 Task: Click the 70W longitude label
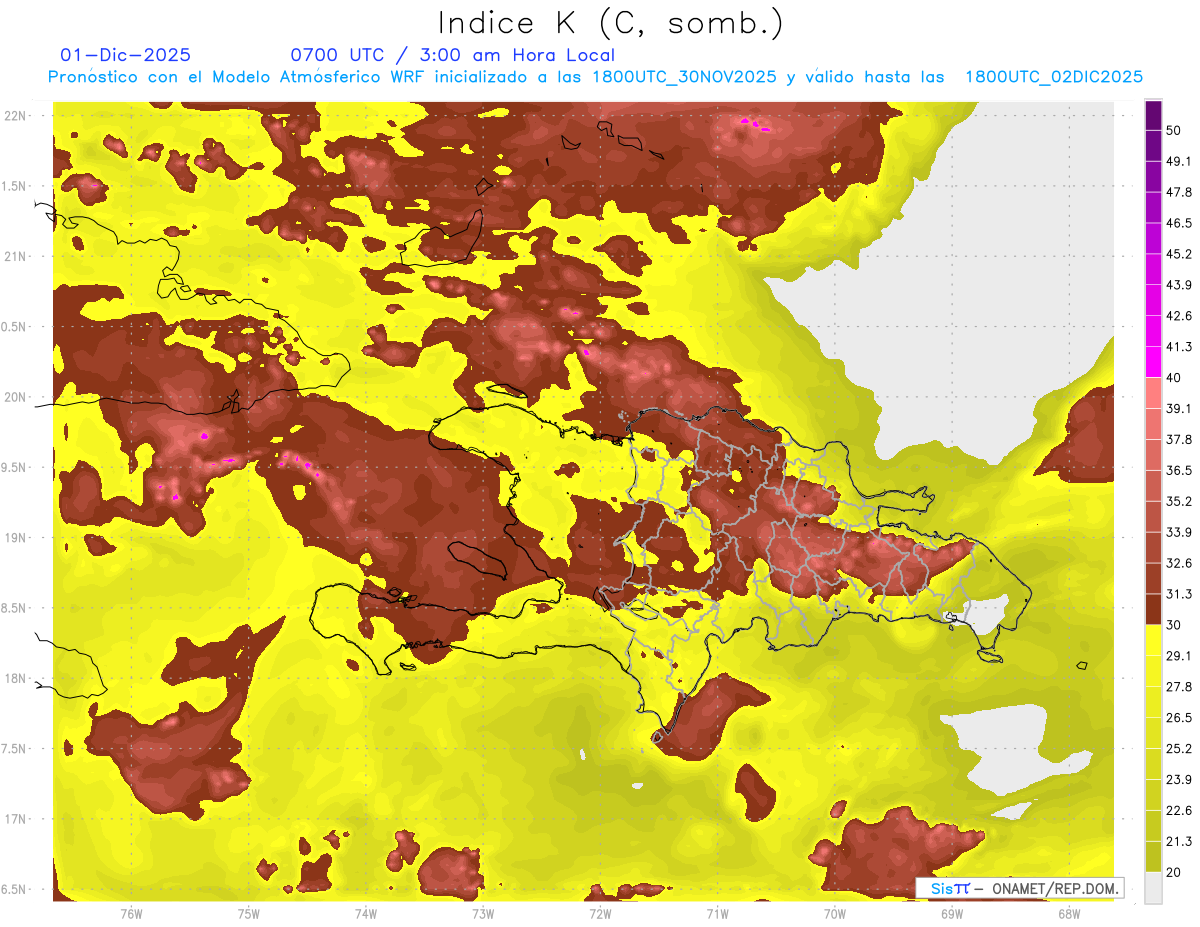pyautogui.click(x=834, y=914)
